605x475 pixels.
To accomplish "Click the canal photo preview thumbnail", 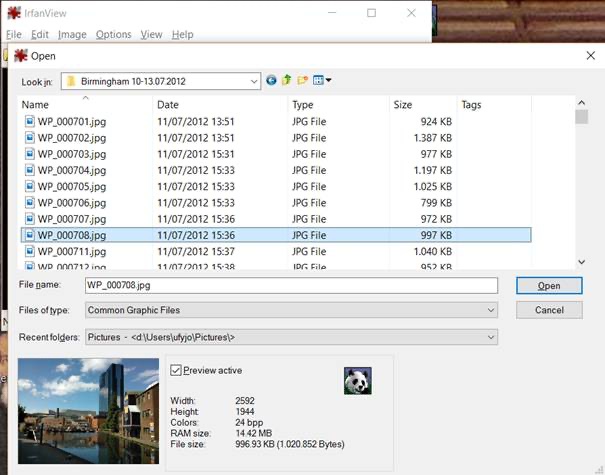I will (x=88, y=411).
